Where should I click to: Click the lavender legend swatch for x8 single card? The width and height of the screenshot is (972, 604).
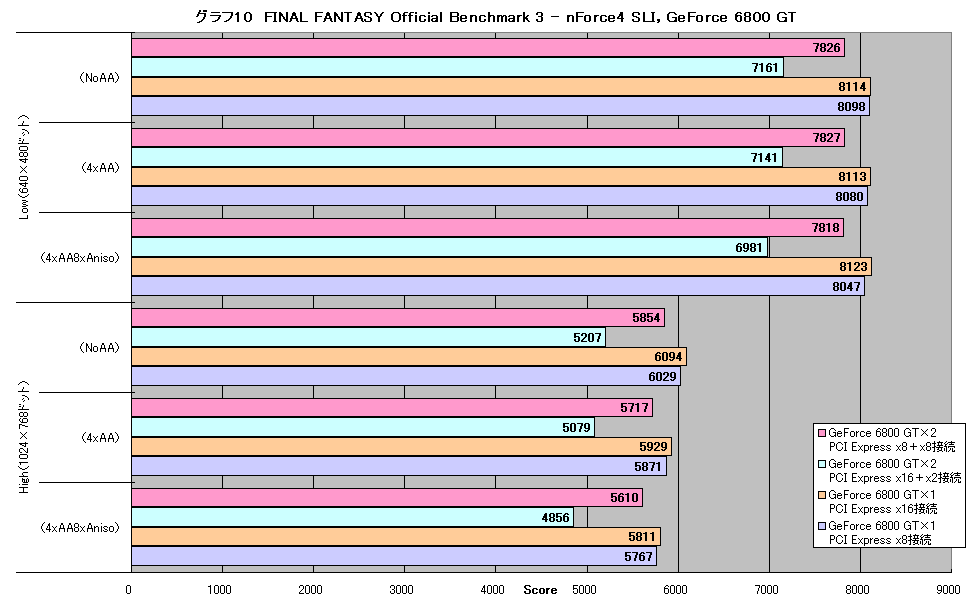pyautogui.click(x=823, y=526)
